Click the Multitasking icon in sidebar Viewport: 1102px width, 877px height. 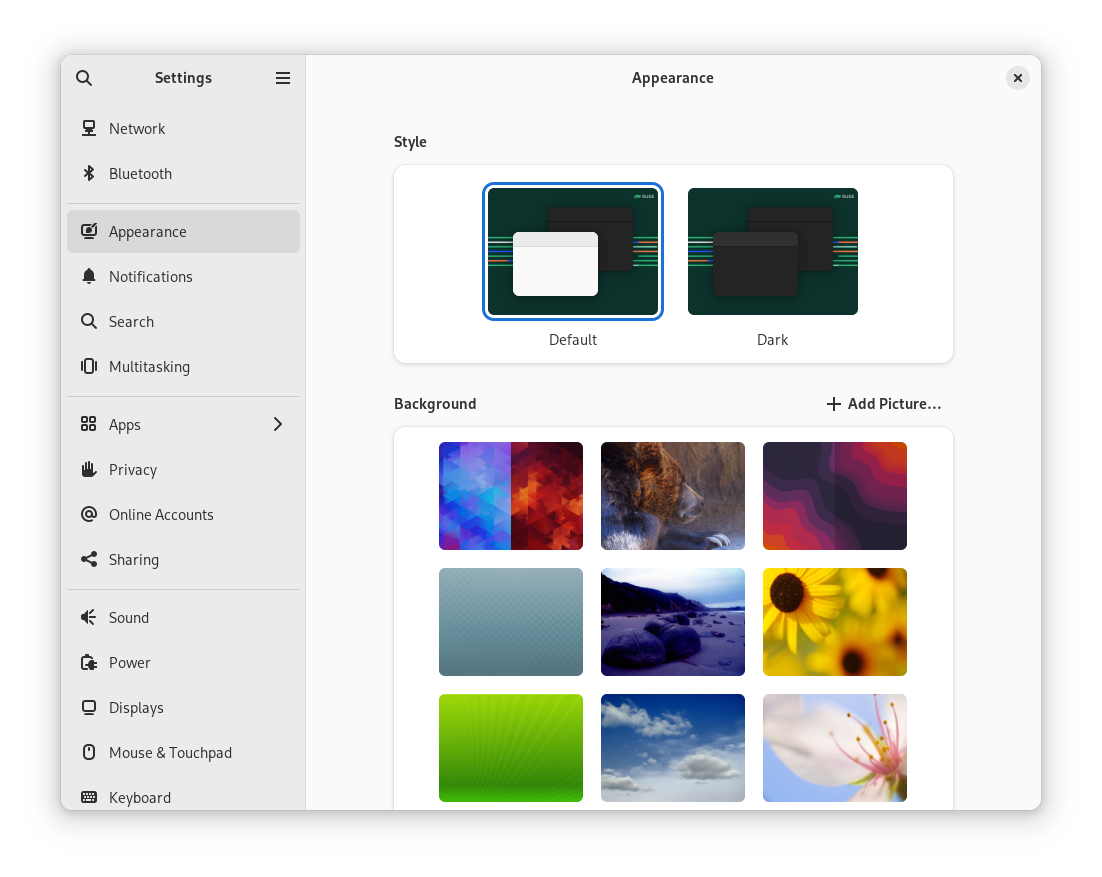(89, 367)
